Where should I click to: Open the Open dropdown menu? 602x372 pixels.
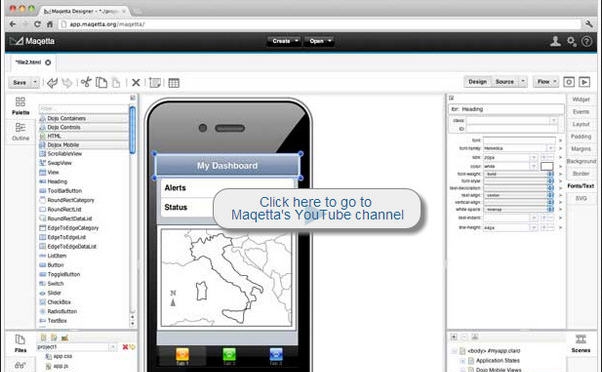tap(319, 41)
